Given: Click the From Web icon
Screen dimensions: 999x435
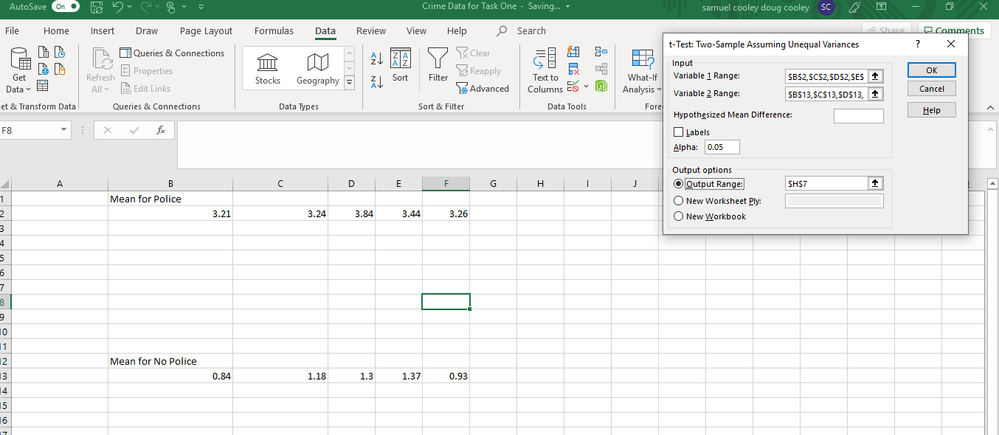Looking at the screenshot, I should coord(43,69).
